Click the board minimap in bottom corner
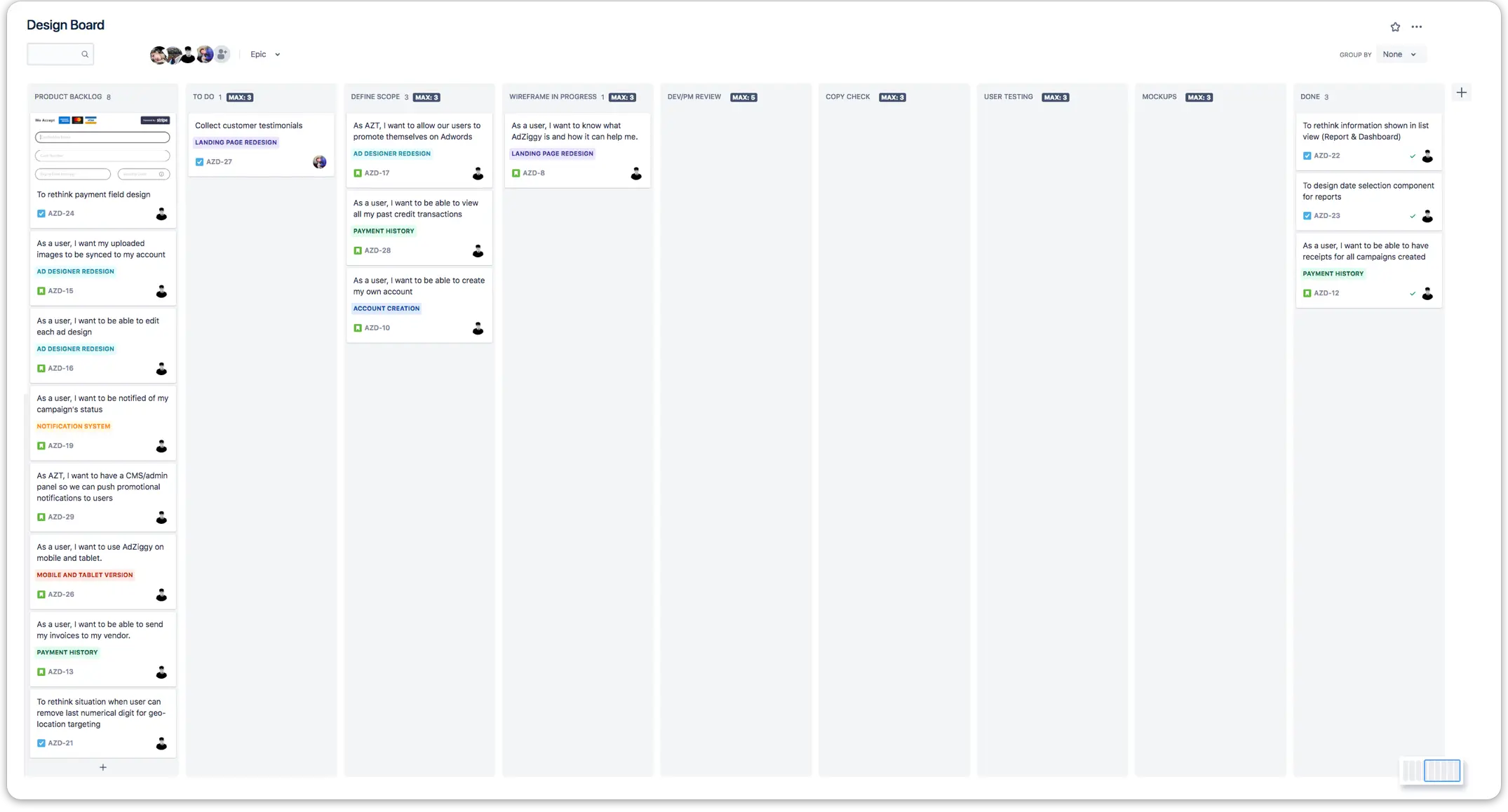1508x812 pixels. (x=1431, y=771)
